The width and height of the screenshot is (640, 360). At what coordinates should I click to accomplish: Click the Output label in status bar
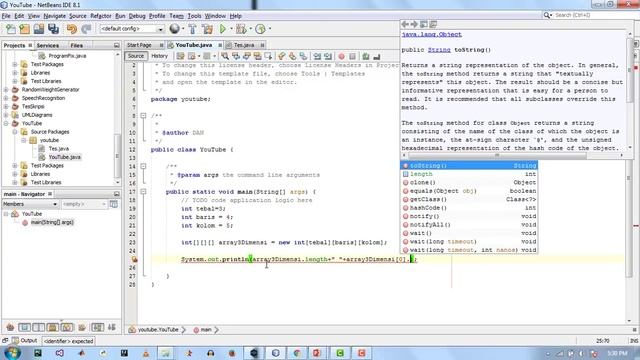point(29,340)
